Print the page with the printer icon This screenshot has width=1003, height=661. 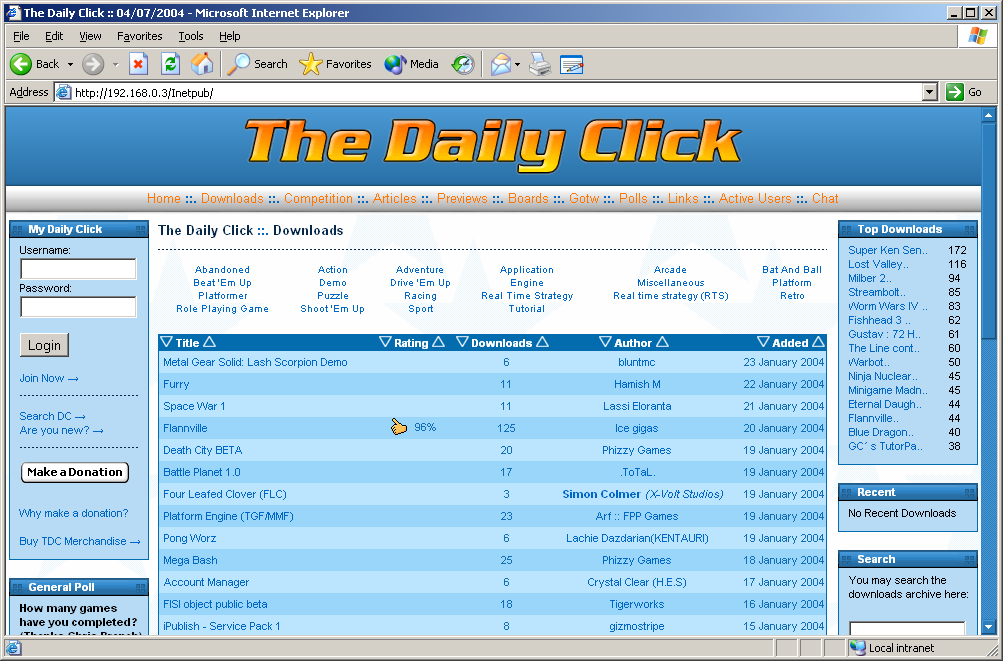pos(540,64)
